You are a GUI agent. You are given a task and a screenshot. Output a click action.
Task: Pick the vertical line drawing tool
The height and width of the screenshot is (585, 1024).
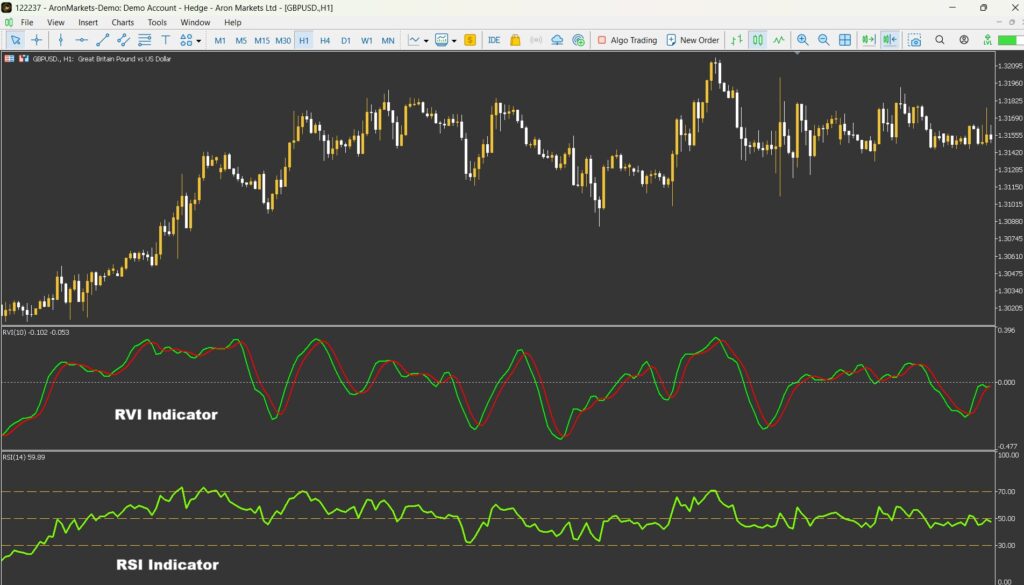pos(61,40)
